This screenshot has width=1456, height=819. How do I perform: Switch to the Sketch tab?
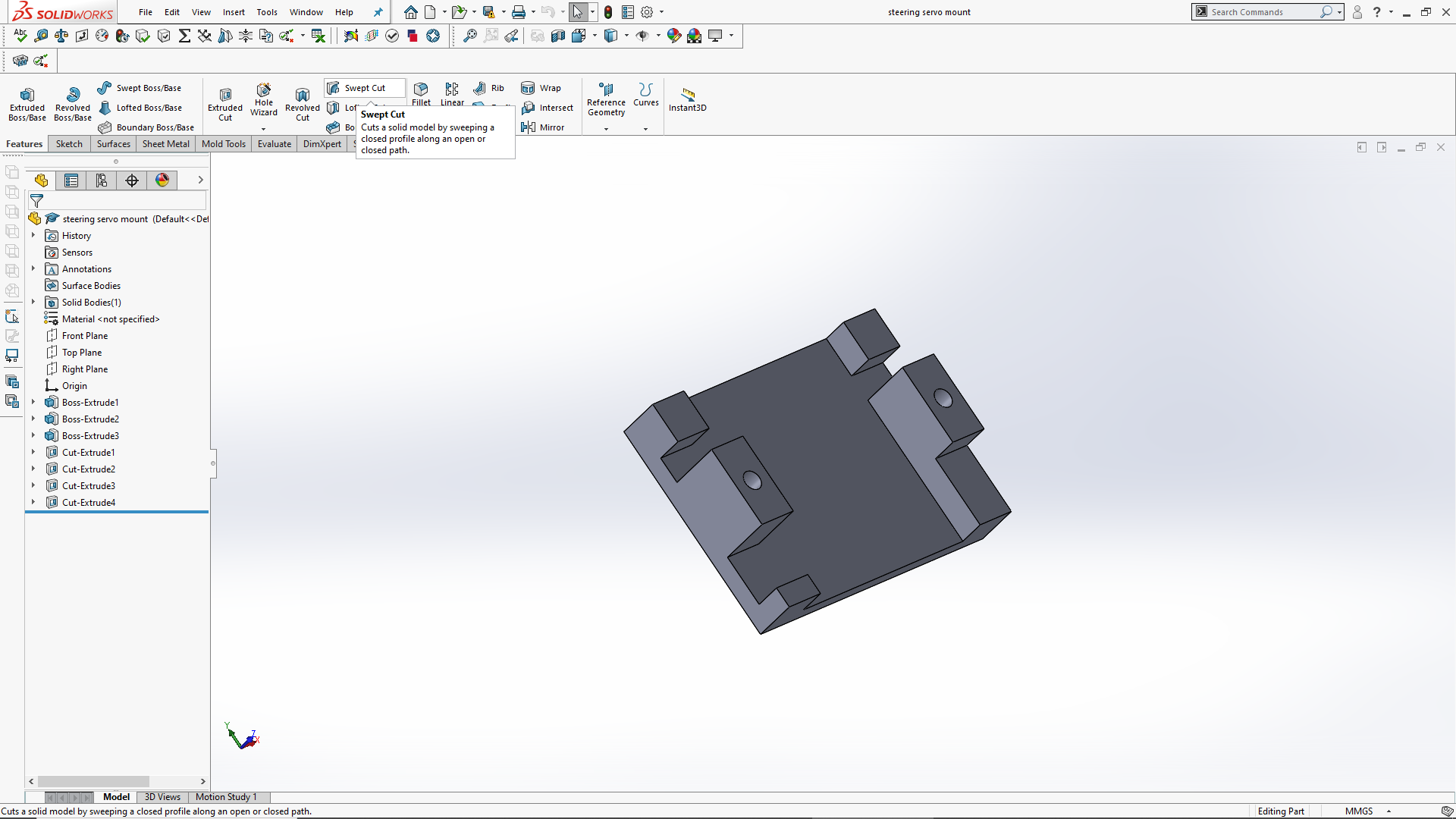click(x=69, y=144)
